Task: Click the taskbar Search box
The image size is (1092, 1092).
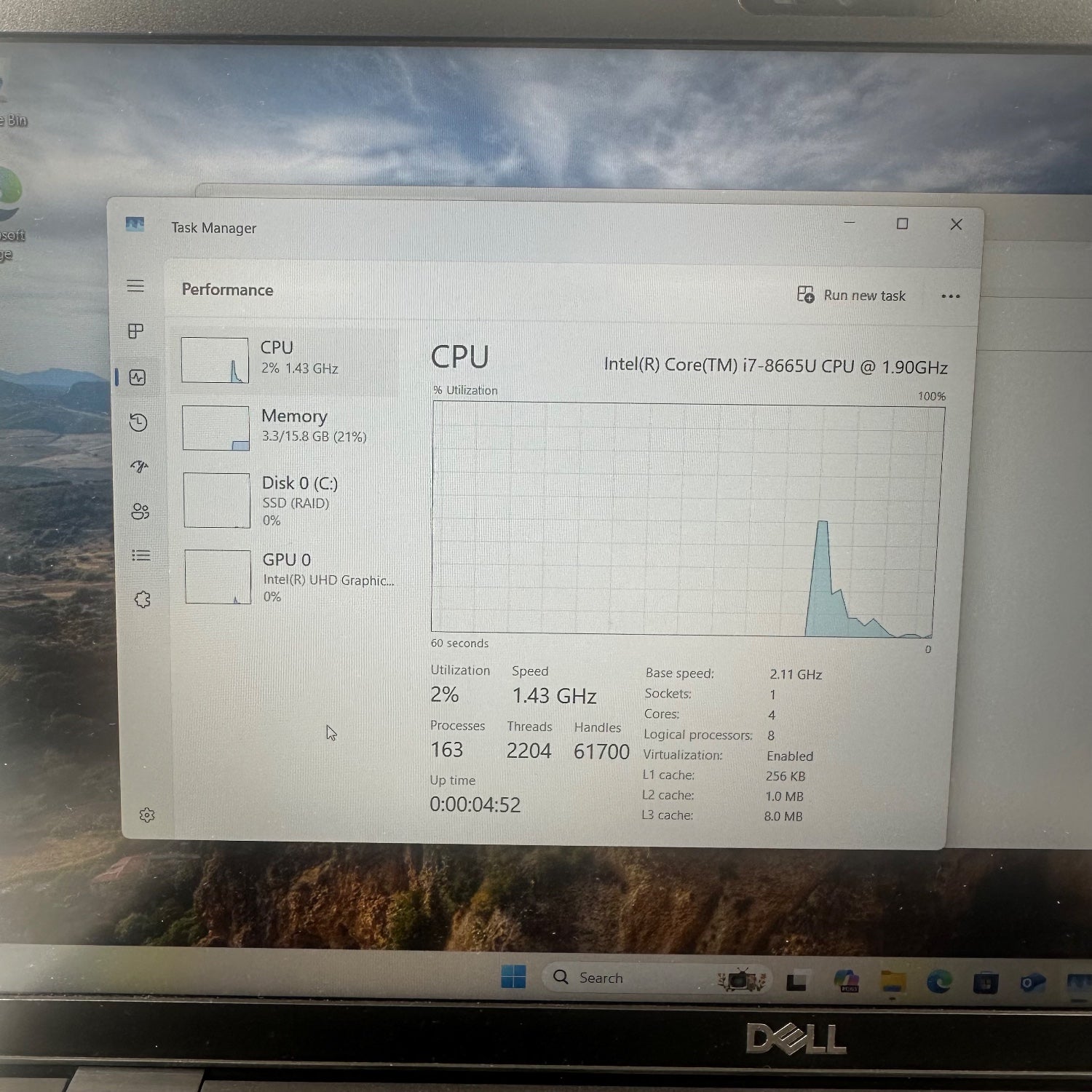Action: (626, 978)
